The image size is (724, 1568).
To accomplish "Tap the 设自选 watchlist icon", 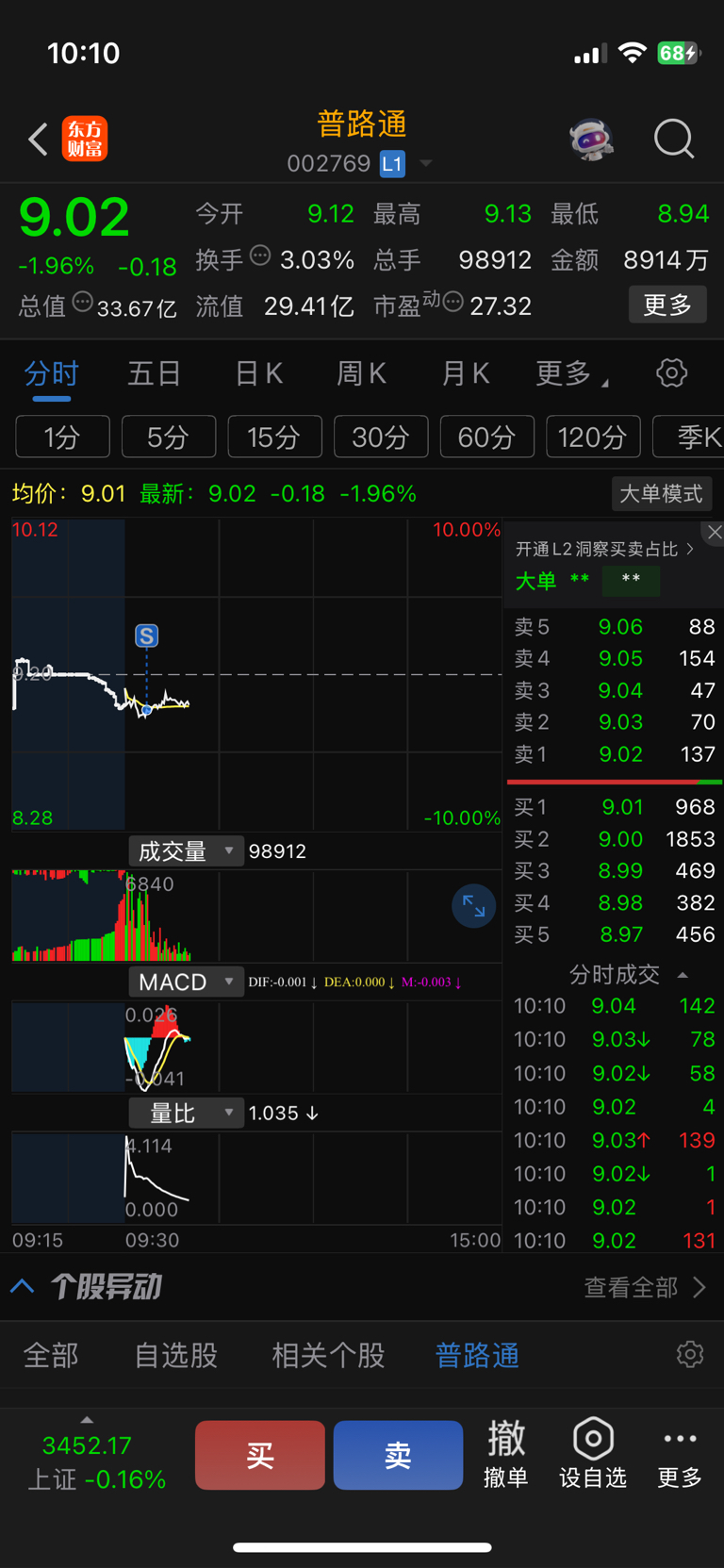I will point(593,1455).
